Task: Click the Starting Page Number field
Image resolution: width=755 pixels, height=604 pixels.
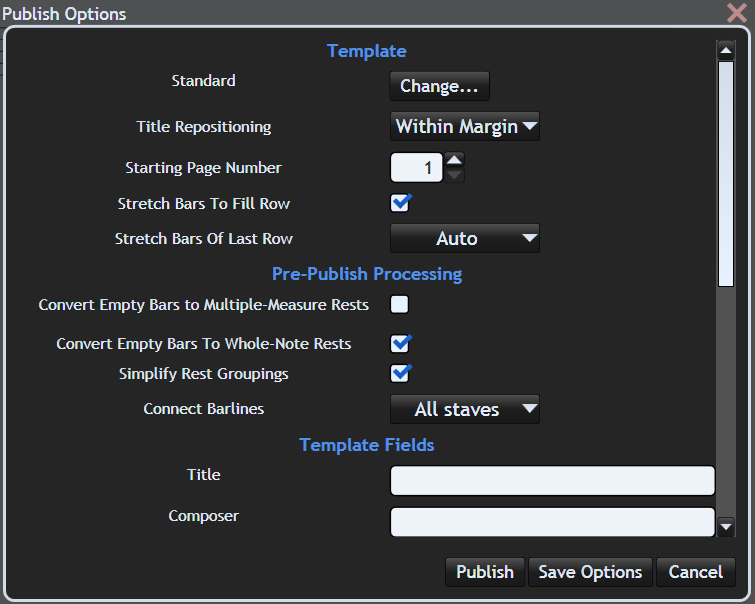Action: click(416, 168)
